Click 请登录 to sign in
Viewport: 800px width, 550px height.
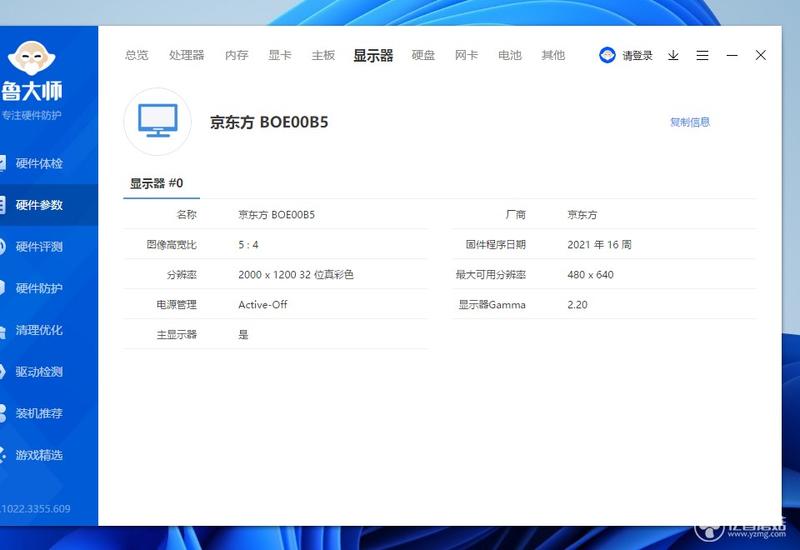pos(637,56)
